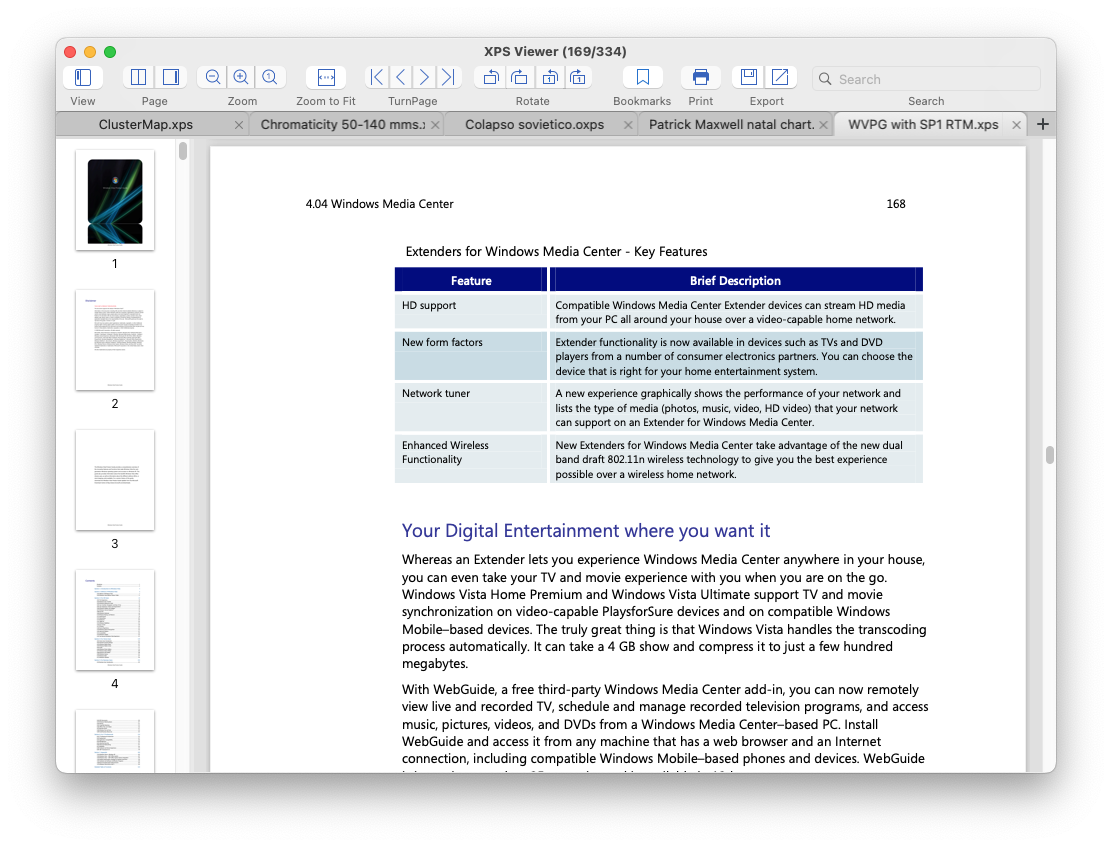This screenshot has width=1112, height=847.
Task: Click the page number '168' in header
Action: click(x=896, y=204)
